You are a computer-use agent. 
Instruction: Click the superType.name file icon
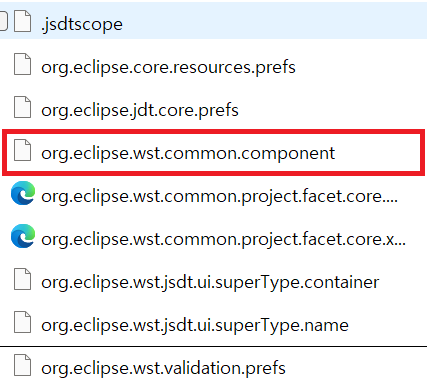(x=23, y=322)
